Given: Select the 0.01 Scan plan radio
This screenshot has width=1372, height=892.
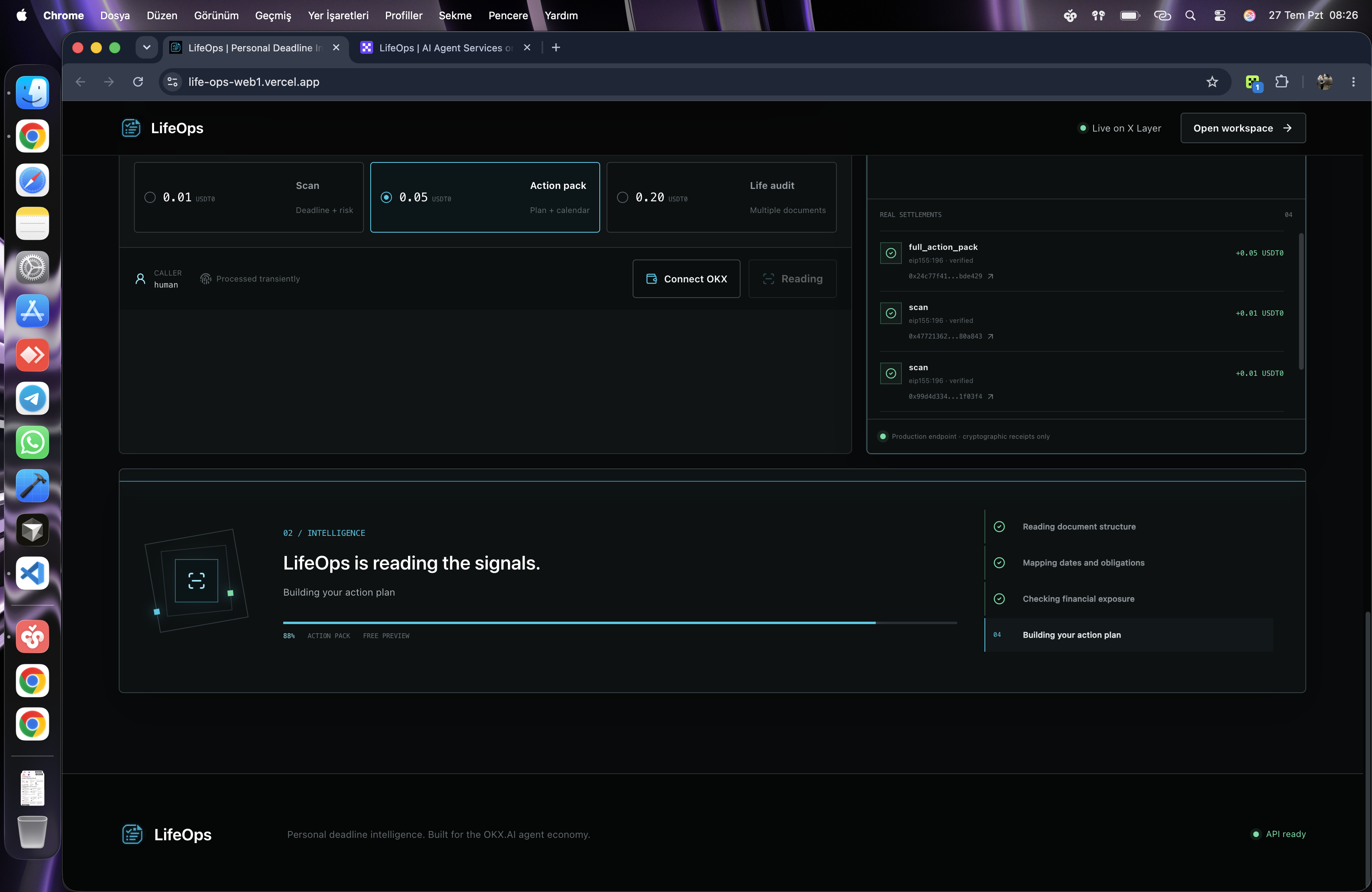Looking at the screenshot, I should [150, 198].
